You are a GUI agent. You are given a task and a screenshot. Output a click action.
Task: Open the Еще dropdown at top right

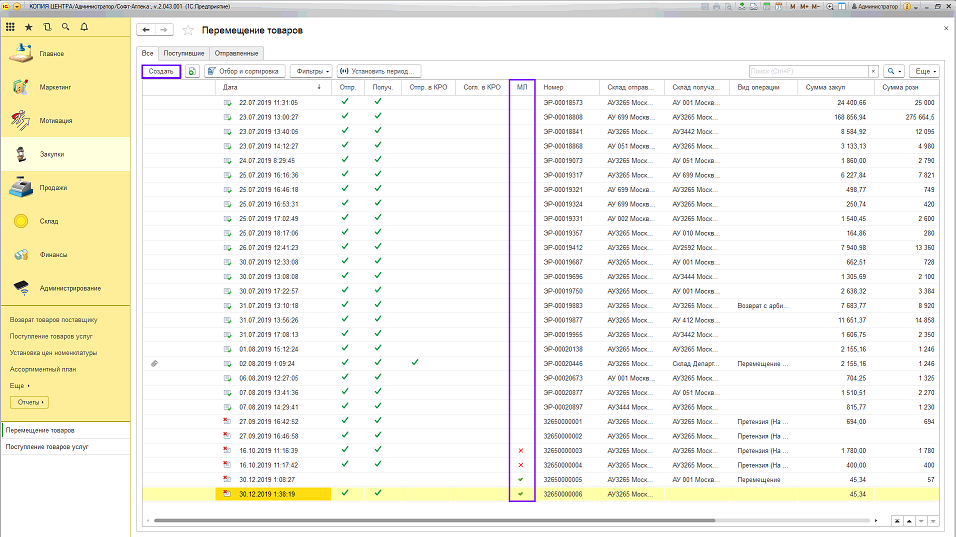[925, 72]
